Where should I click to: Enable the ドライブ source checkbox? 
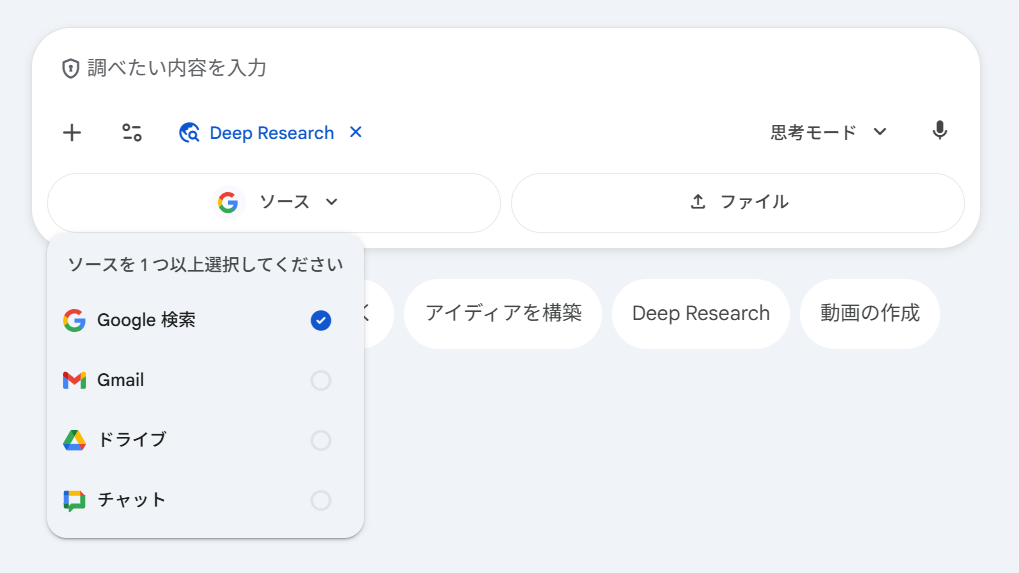point(320,440)
